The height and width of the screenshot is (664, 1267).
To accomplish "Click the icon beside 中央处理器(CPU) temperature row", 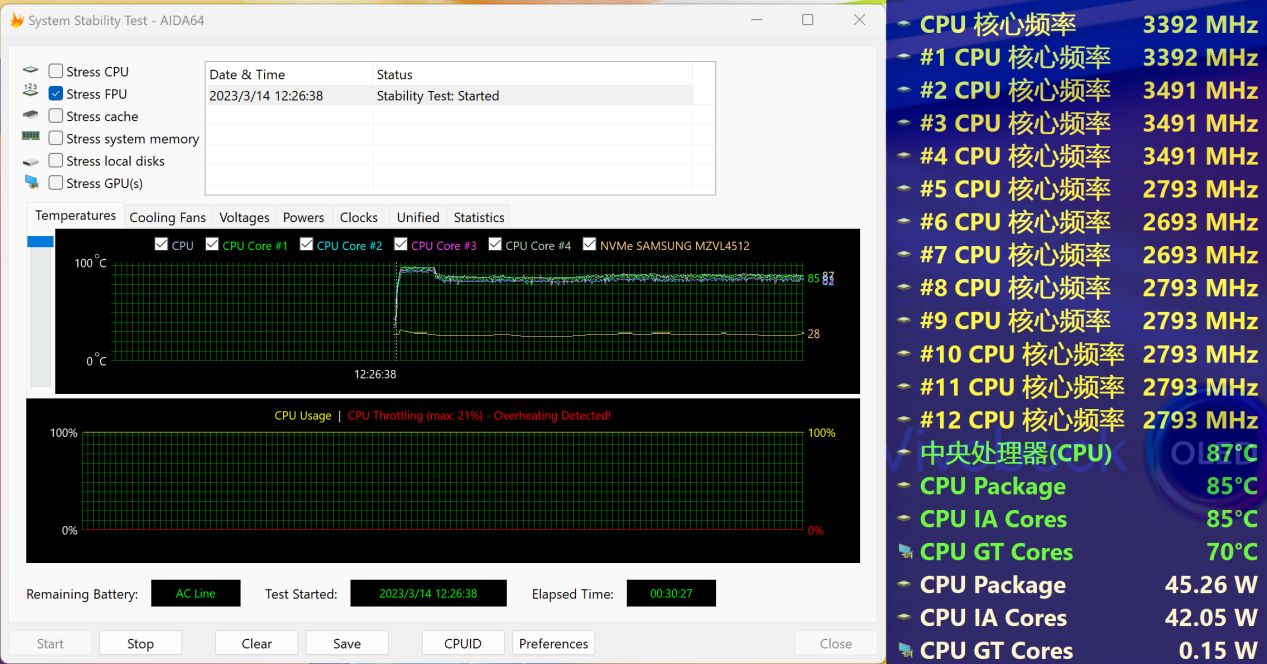I will coord(904,454).
